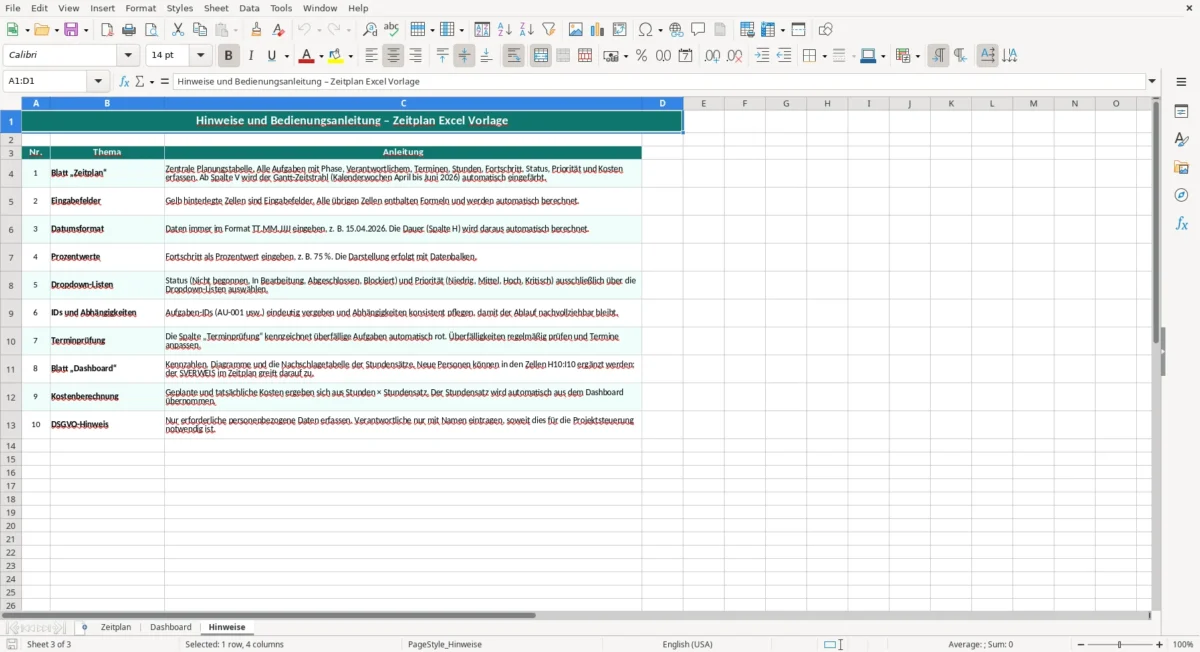
Task: Open the sidebar Gallery icon
Action: pos(1181,167)
